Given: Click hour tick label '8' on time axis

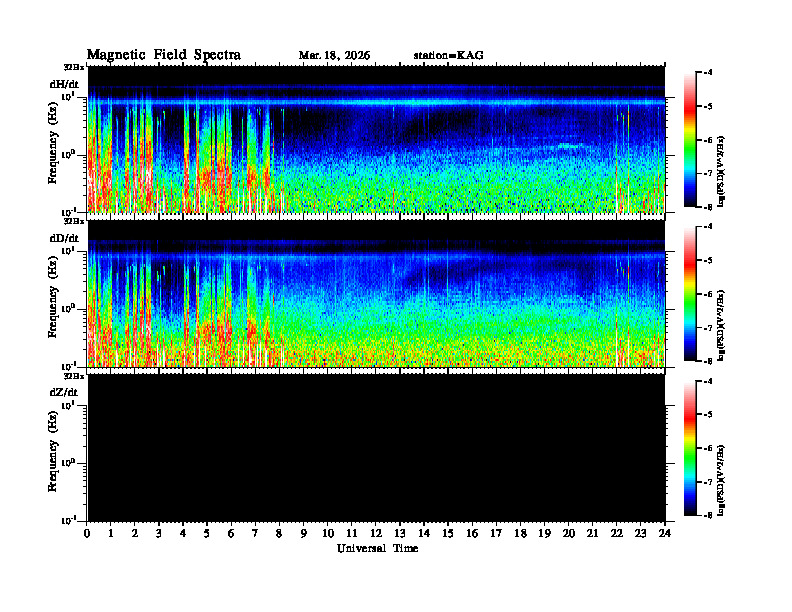Looking at the screenshot, I should 279,534.
